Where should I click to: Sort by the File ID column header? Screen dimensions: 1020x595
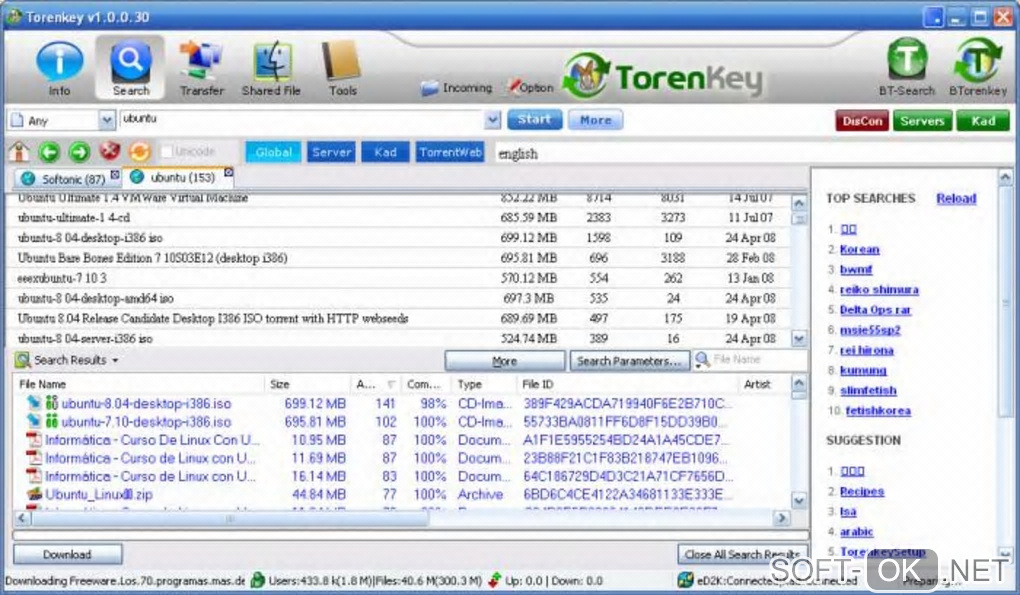[627, 384]
